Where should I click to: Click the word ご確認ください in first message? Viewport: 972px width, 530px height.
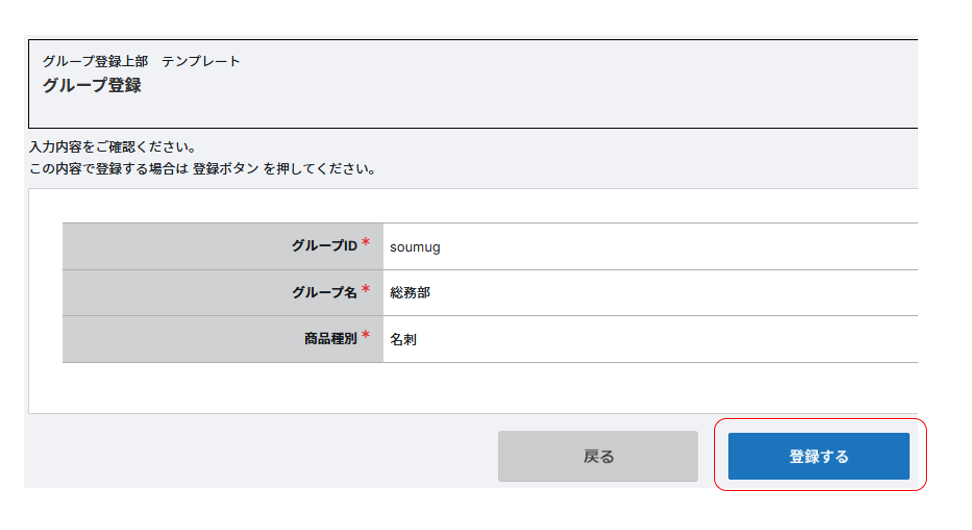(x=148, y=148)
